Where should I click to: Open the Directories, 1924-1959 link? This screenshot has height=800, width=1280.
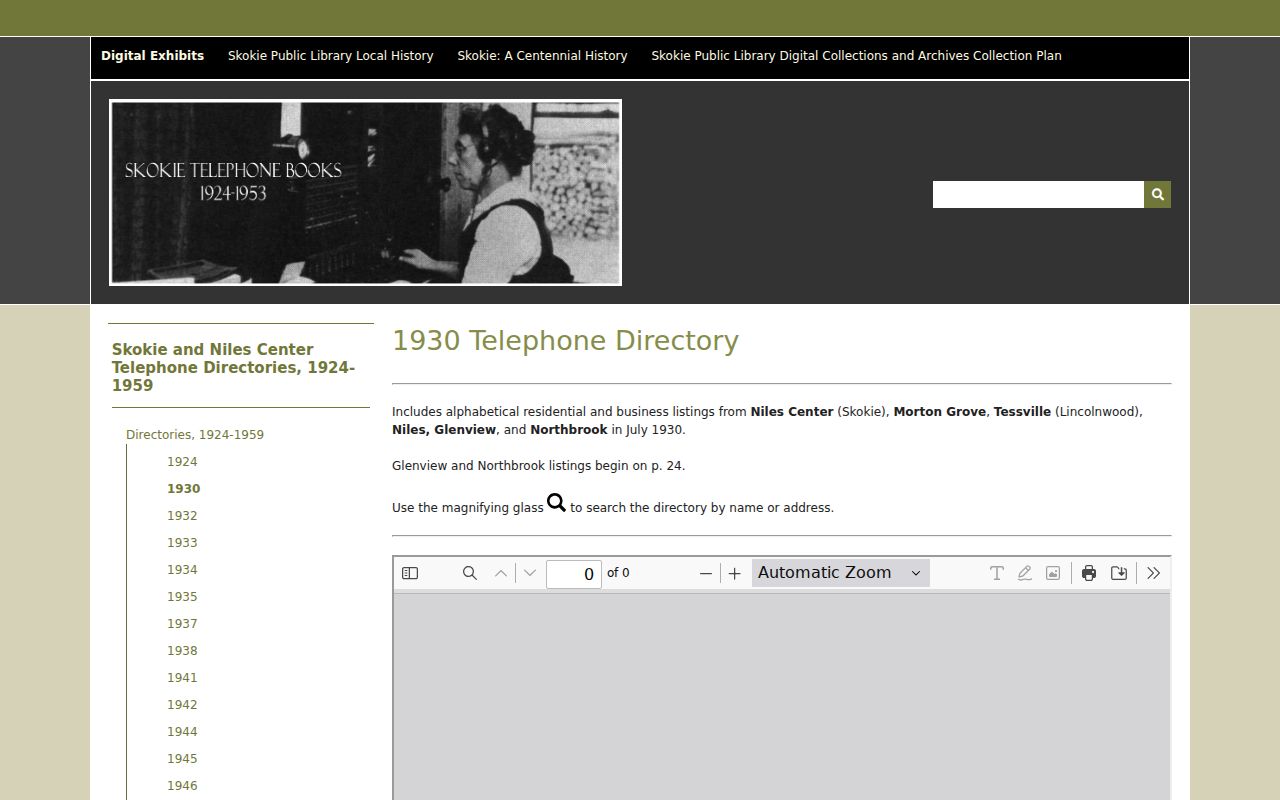tap(195, 435)
